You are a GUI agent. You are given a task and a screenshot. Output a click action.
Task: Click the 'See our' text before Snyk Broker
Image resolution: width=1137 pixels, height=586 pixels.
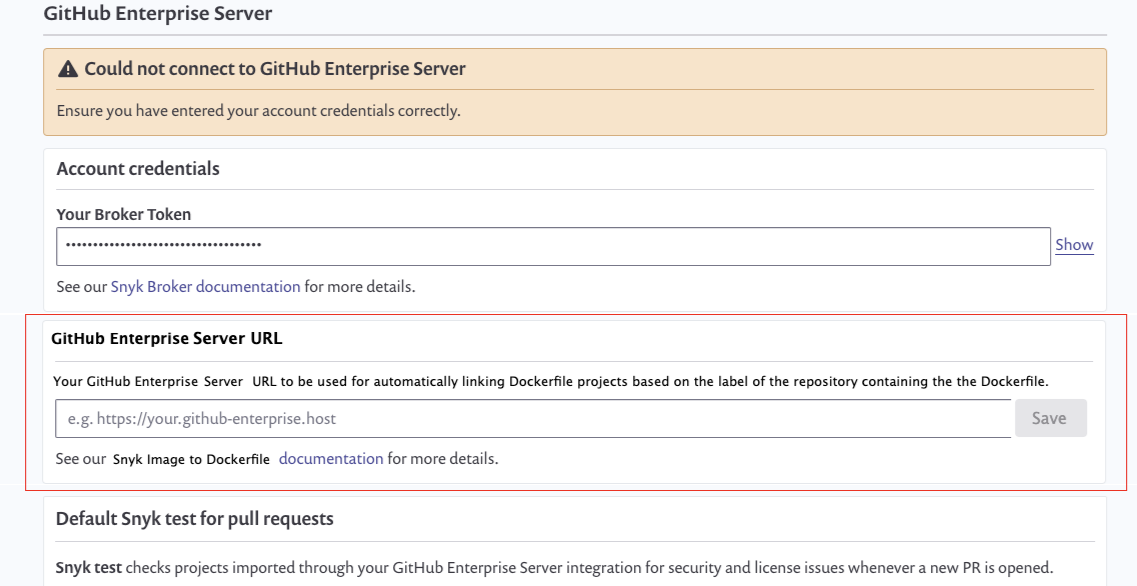(81, 287)
